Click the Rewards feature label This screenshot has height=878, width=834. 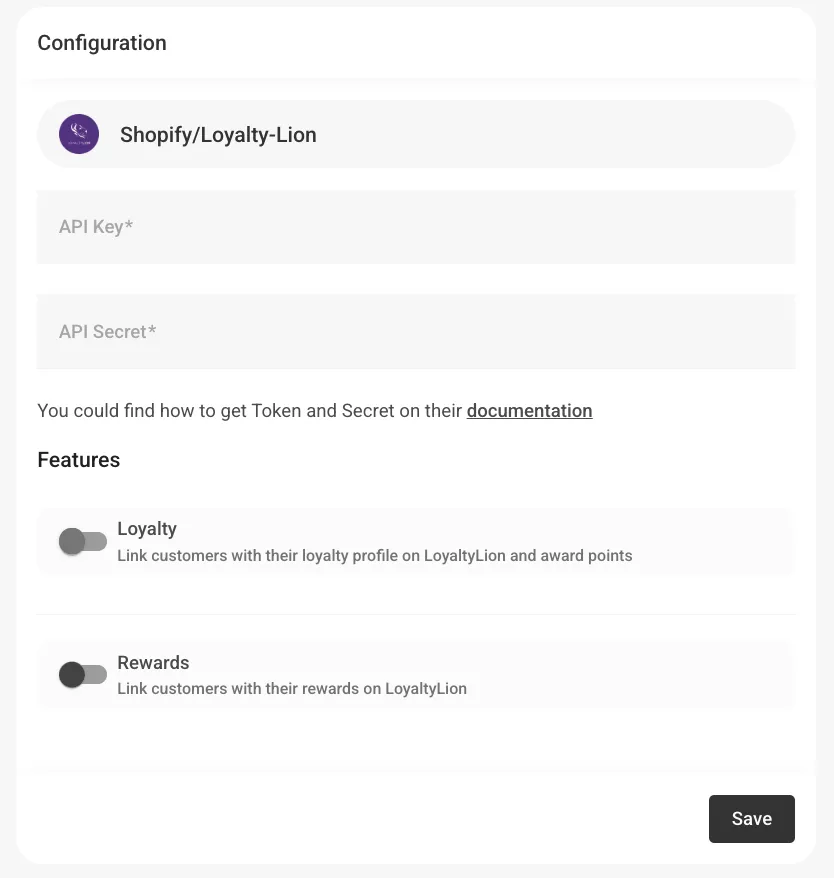point(153,663)
